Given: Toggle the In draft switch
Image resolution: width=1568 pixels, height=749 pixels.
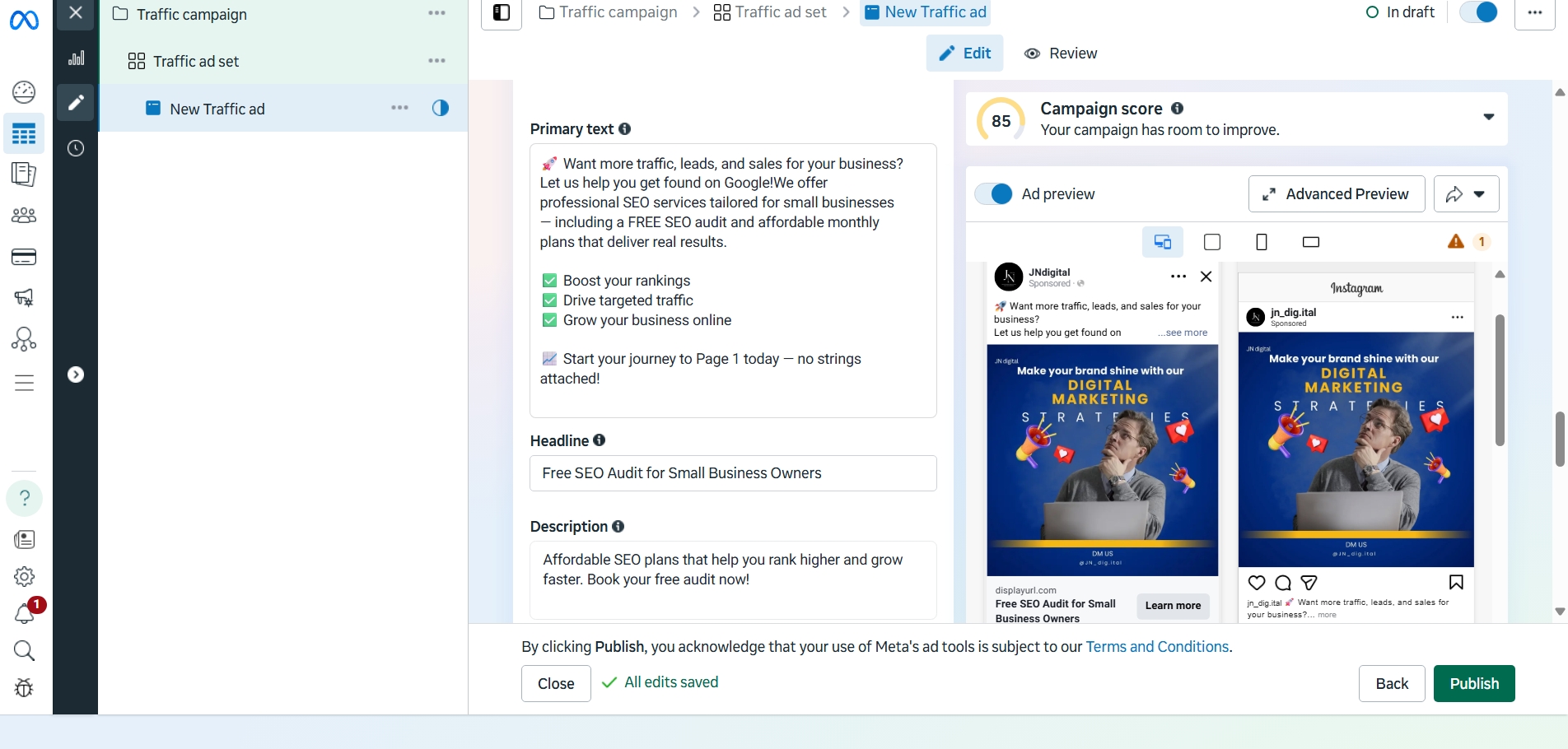Looking at the screenshot, I should [1480, 12].
